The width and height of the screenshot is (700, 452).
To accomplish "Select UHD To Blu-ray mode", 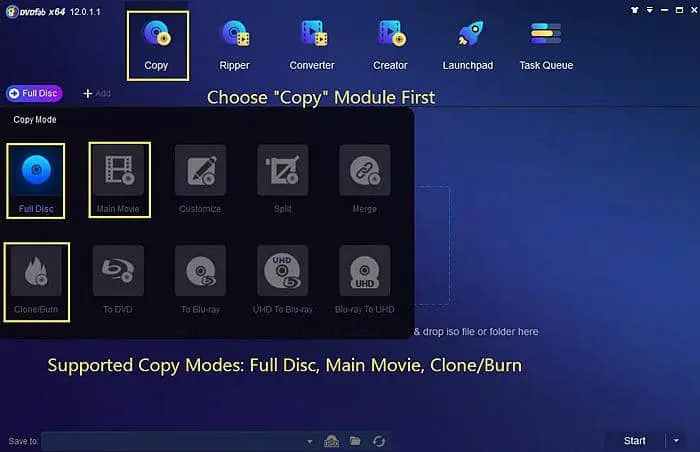I will coord(283,280).
